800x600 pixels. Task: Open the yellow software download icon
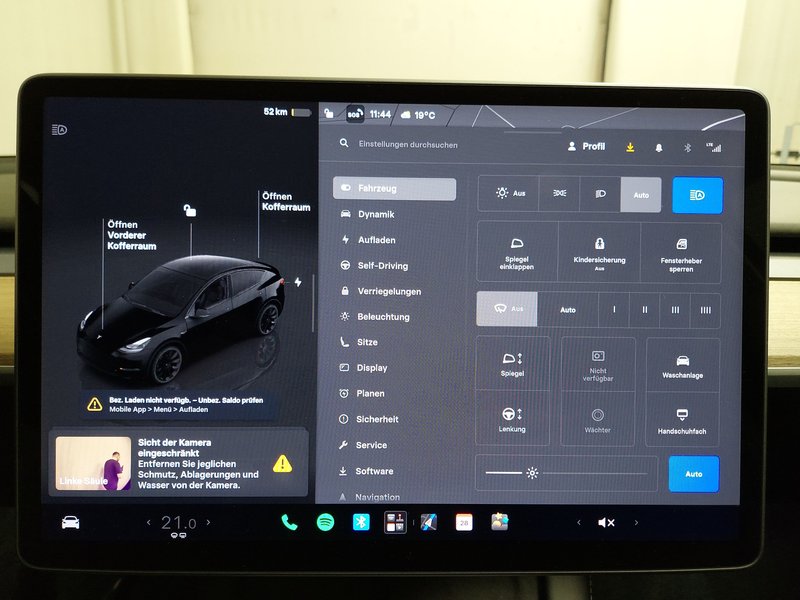click(x=630, y=147)
